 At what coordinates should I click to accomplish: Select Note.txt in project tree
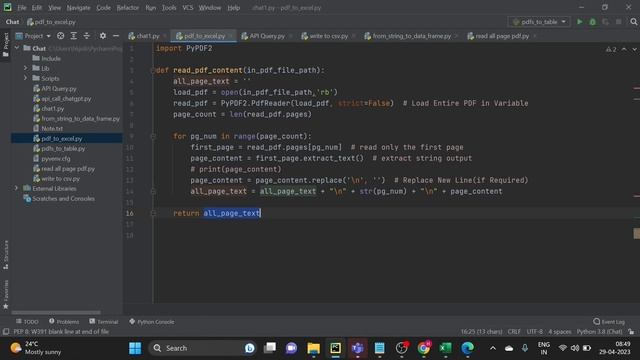pyautogui.click(x=48, y=129)
